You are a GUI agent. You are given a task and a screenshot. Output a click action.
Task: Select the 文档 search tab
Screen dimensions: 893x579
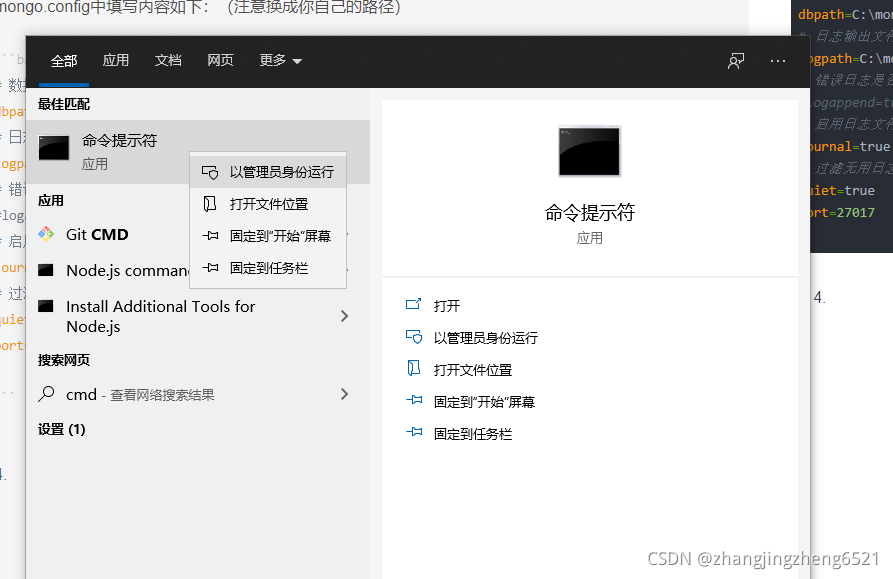click(x=168, y=60)
